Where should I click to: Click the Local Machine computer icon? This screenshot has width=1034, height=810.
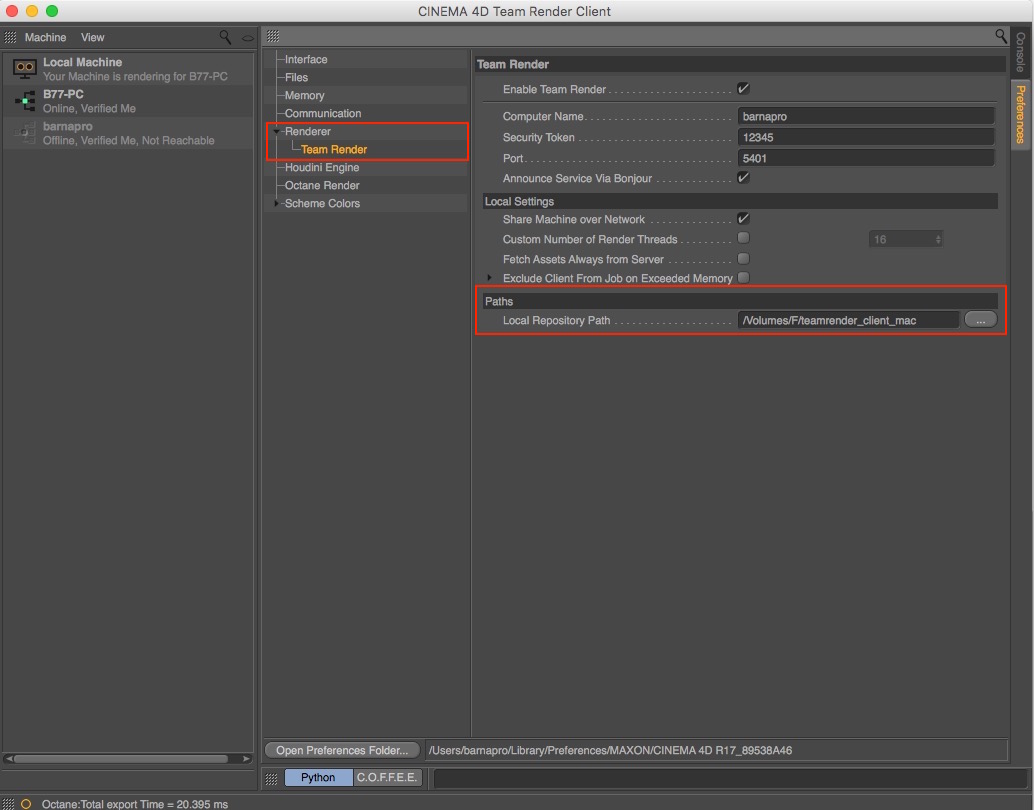point(24,69)
